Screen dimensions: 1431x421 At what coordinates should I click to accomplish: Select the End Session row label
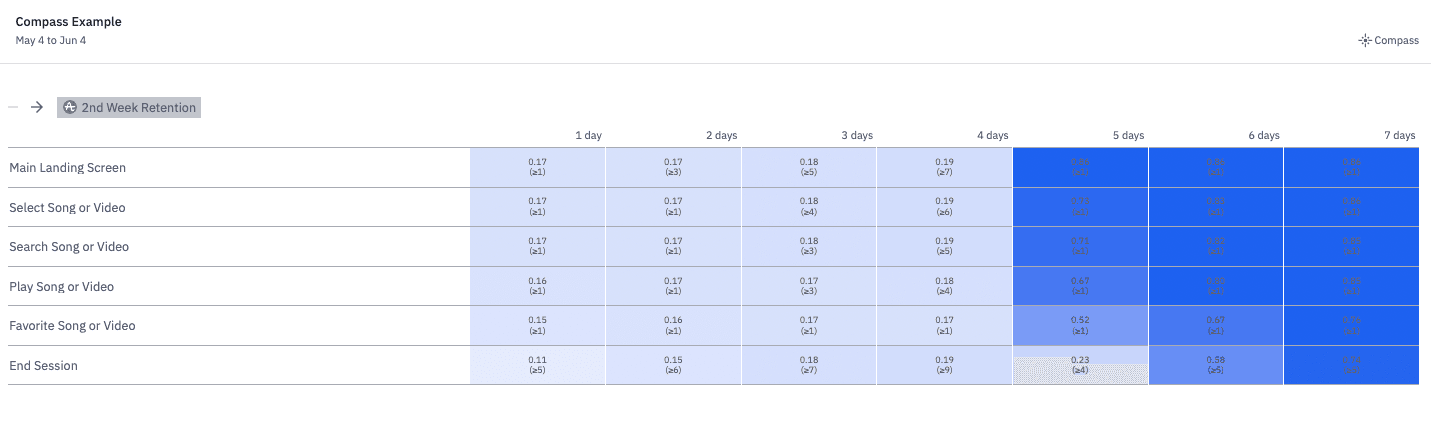[x=43, y=366]
